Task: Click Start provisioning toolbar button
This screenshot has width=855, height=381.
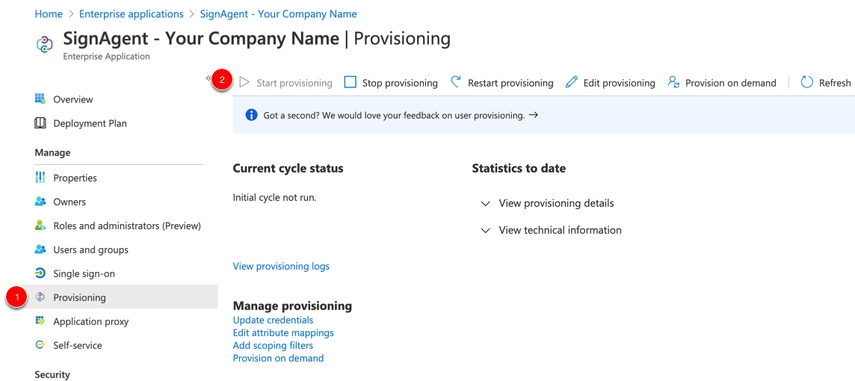Action: [x=286, y=83]
